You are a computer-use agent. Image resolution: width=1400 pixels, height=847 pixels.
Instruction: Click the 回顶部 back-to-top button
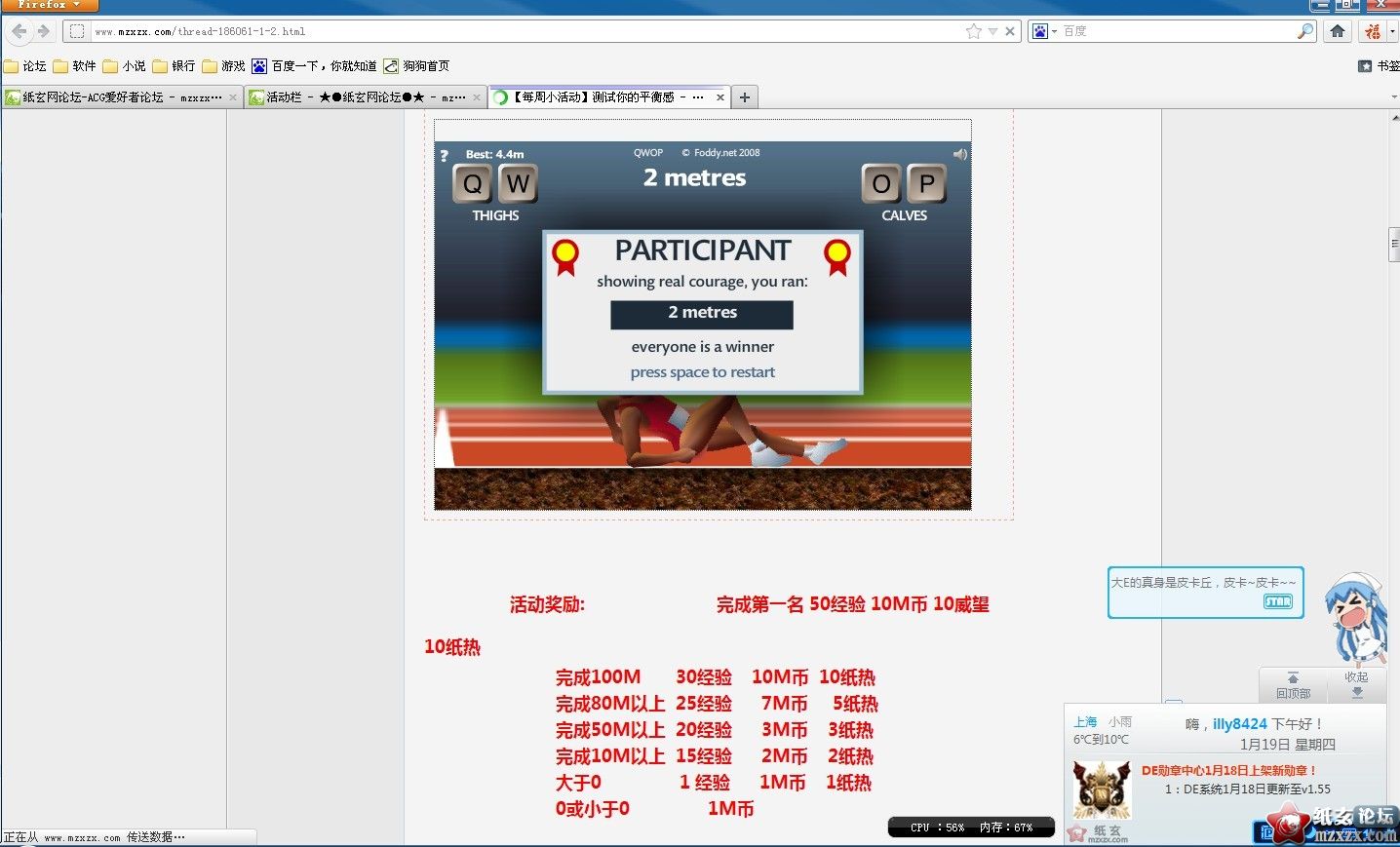pos(1293,686)
